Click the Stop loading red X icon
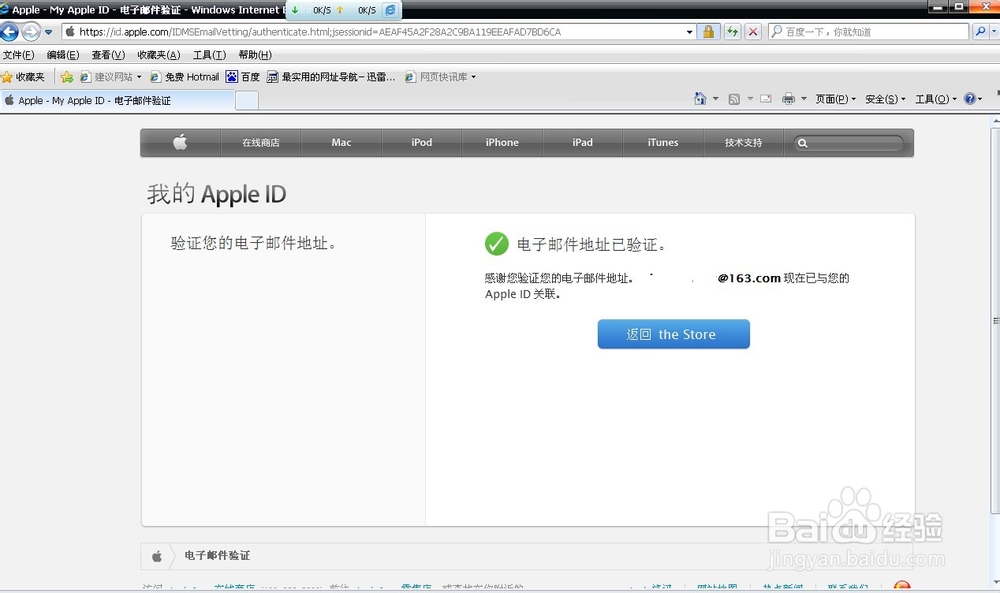The width and height of the screenshot is (1000, 593). [x=753, y=32]
